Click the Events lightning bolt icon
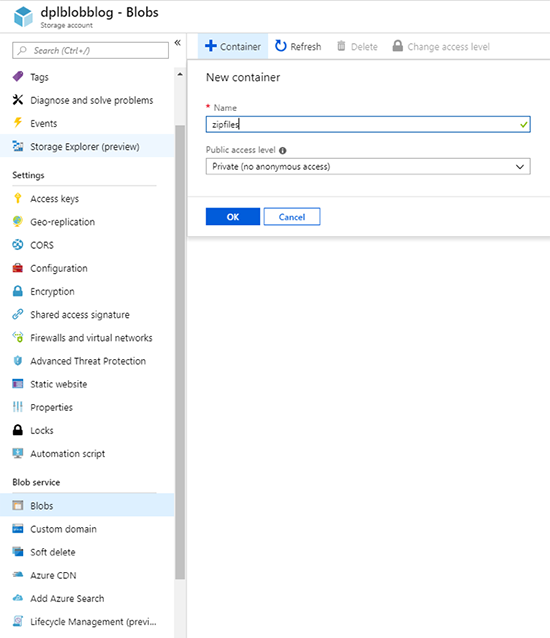The width and height of the screenshot is (550, 638). [18, 123]
